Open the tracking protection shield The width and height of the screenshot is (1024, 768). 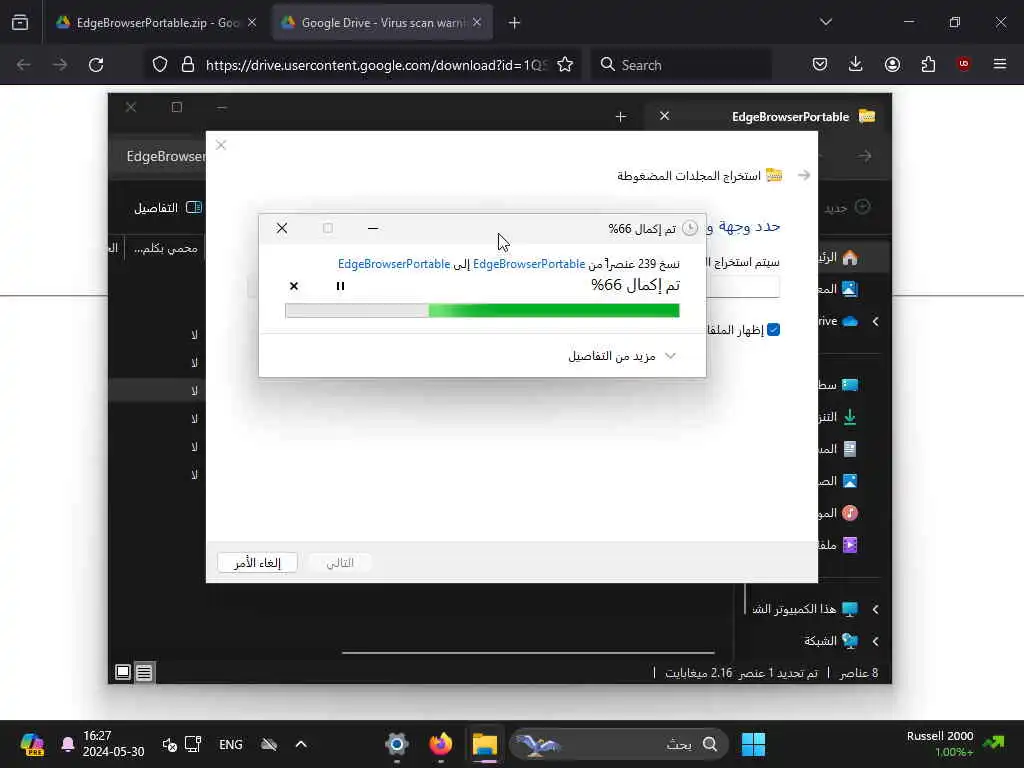(x=160, y=65)
